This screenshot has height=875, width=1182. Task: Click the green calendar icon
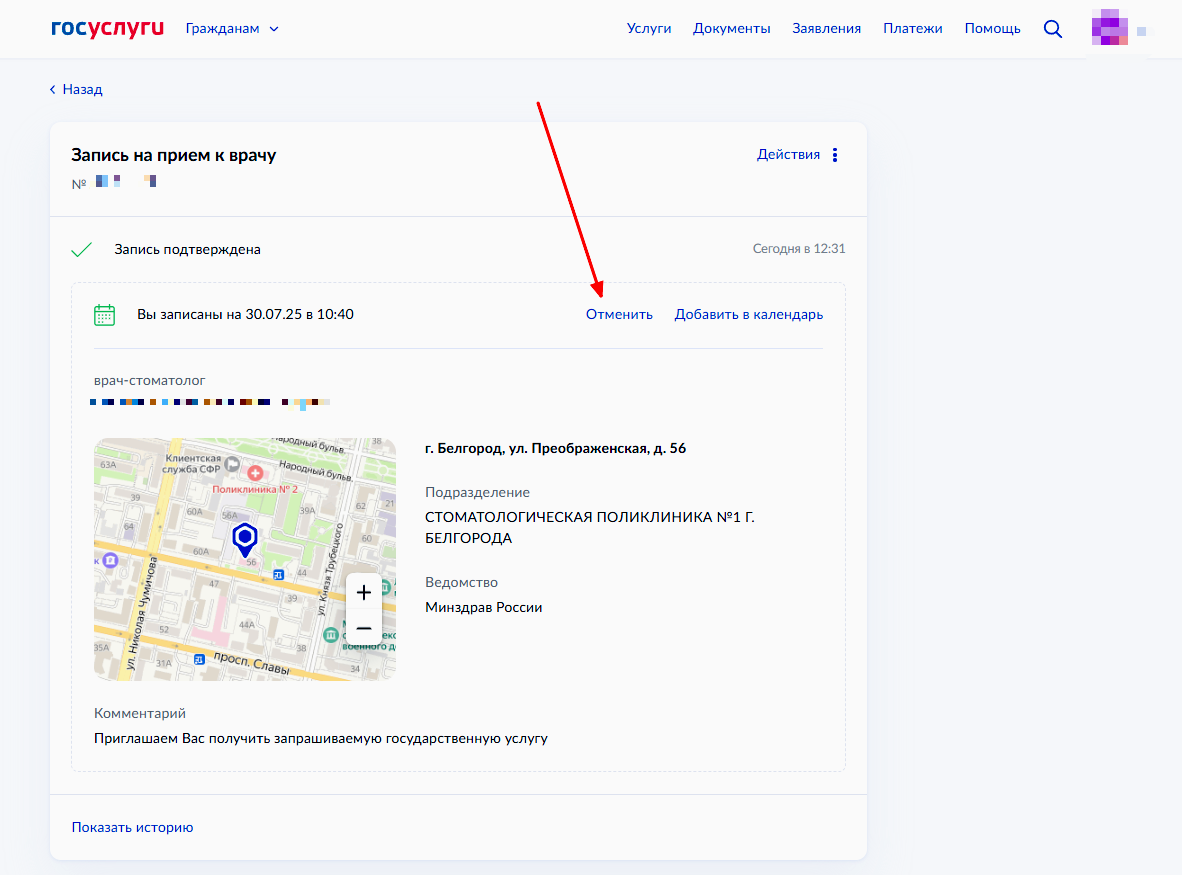(104, 315)
